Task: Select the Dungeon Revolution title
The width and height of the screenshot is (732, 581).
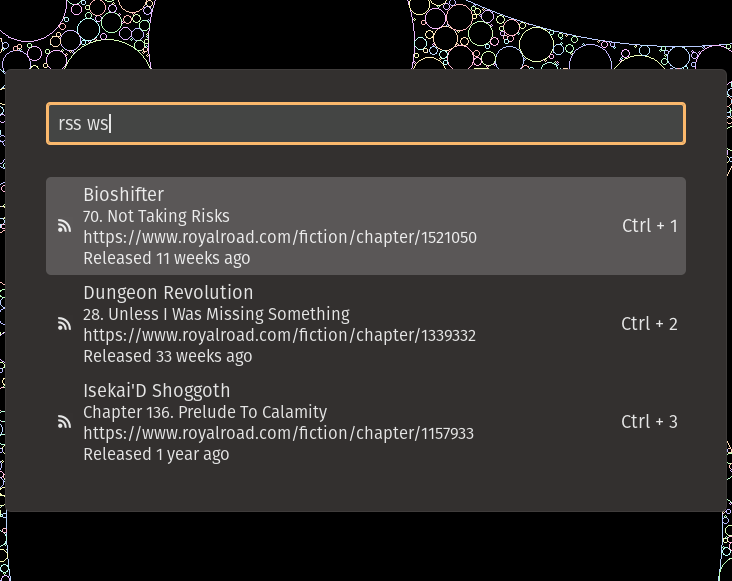Action: tap(168, 293)
